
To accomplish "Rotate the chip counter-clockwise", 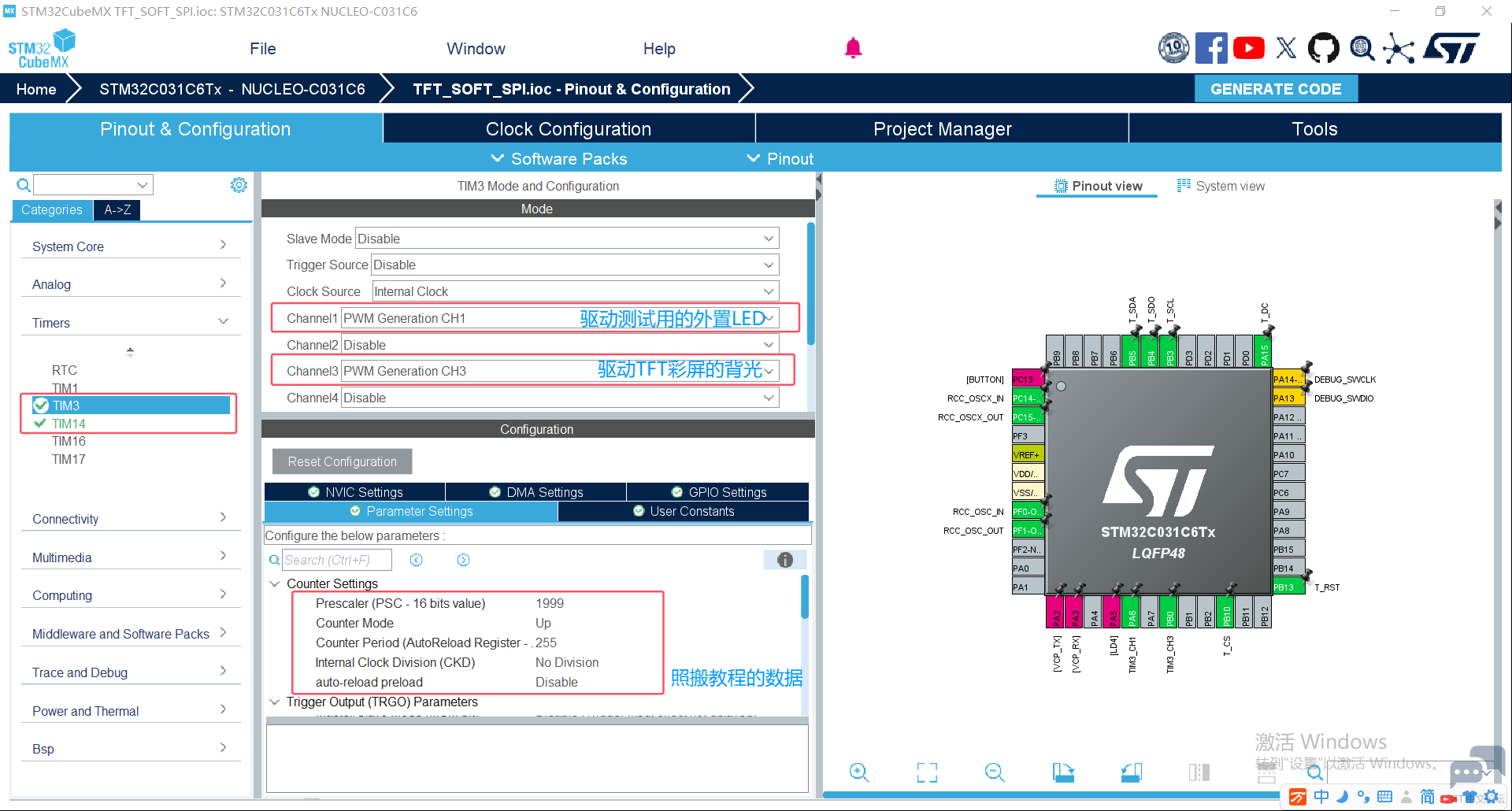I will click(x=1132, y=772).
